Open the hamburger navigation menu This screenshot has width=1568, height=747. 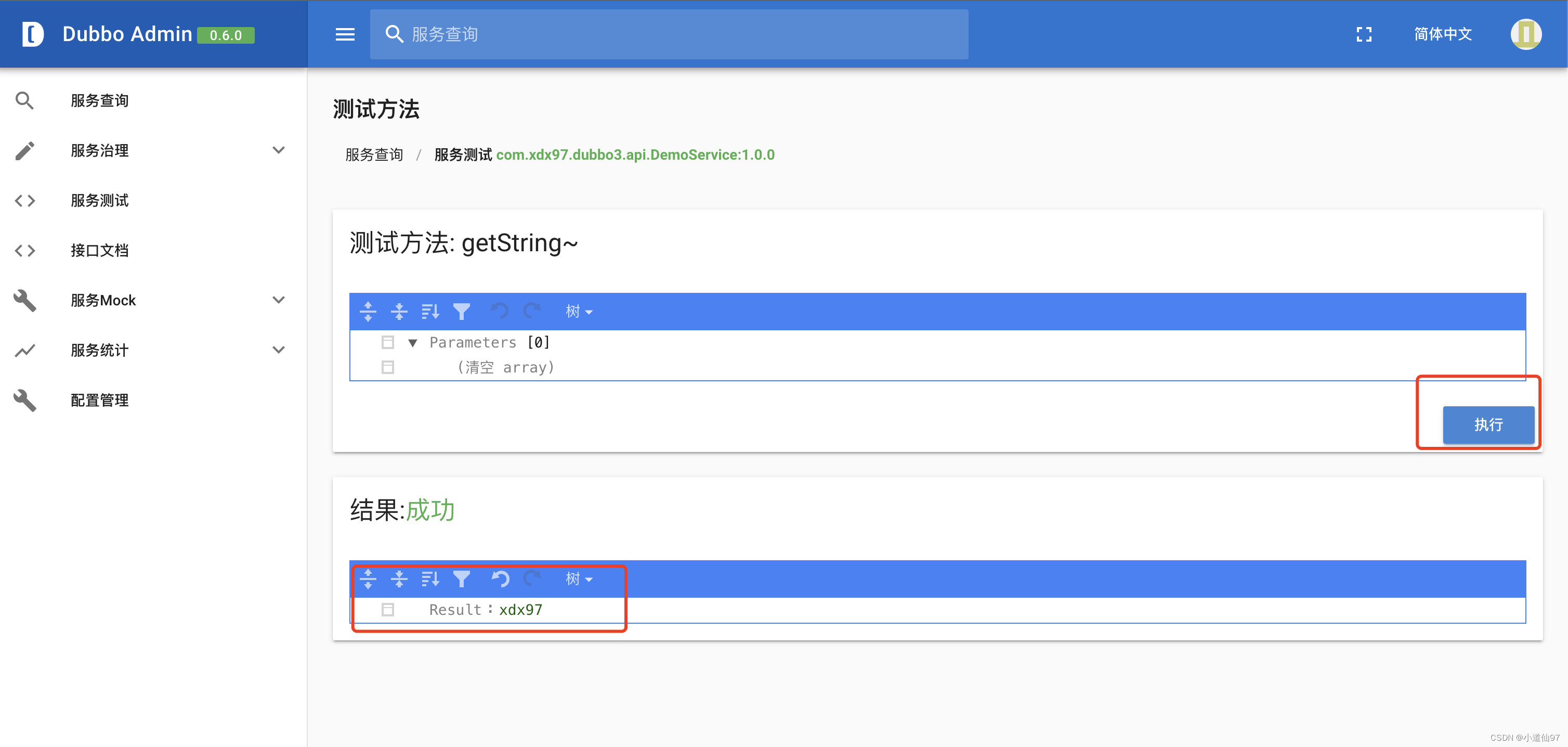click(345, 34)
